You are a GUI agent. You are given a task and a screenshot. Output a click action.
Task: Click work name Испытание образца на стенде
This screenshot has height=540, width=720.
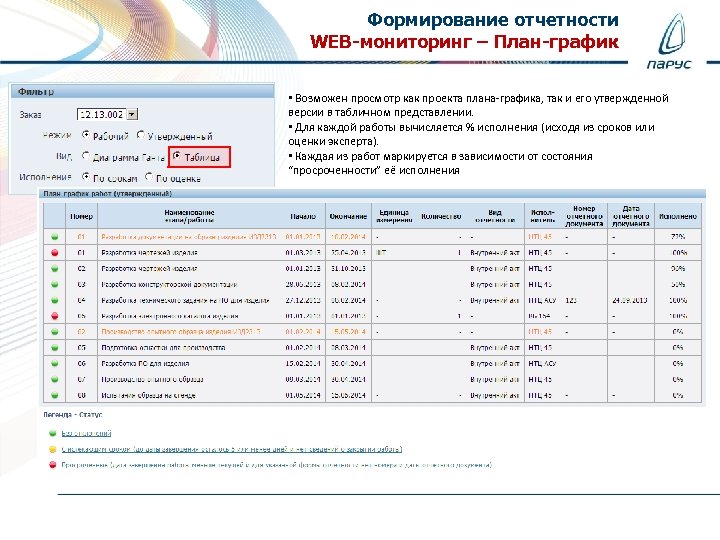(x=148, y=395)
